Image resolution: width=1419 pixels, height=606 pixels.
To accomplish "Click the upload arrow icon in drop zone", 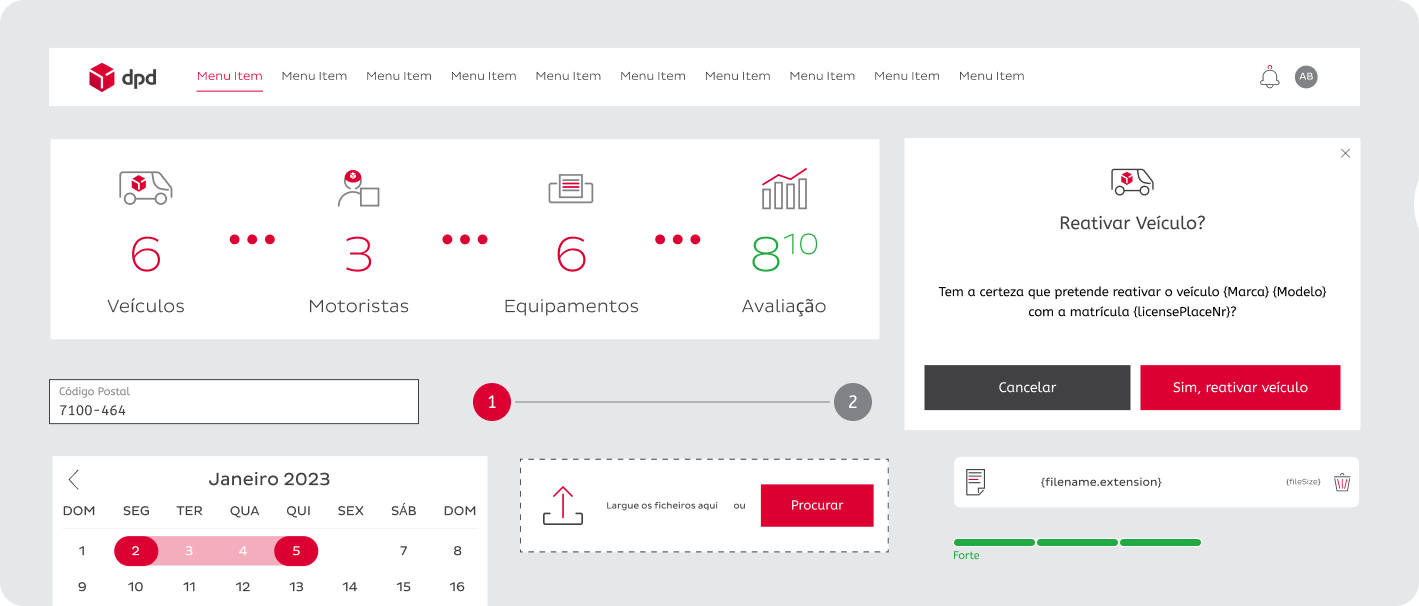I will (562, 505).
